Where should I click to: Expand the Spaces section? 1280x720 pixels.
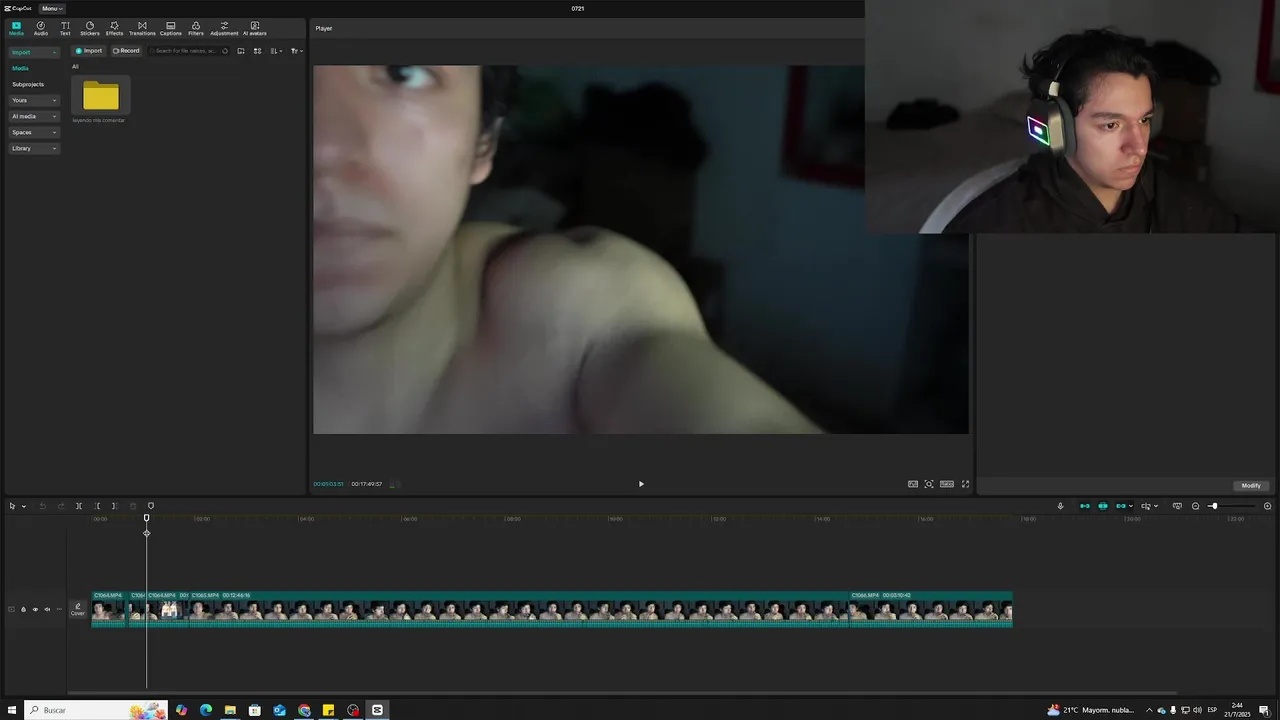(34, 132)
